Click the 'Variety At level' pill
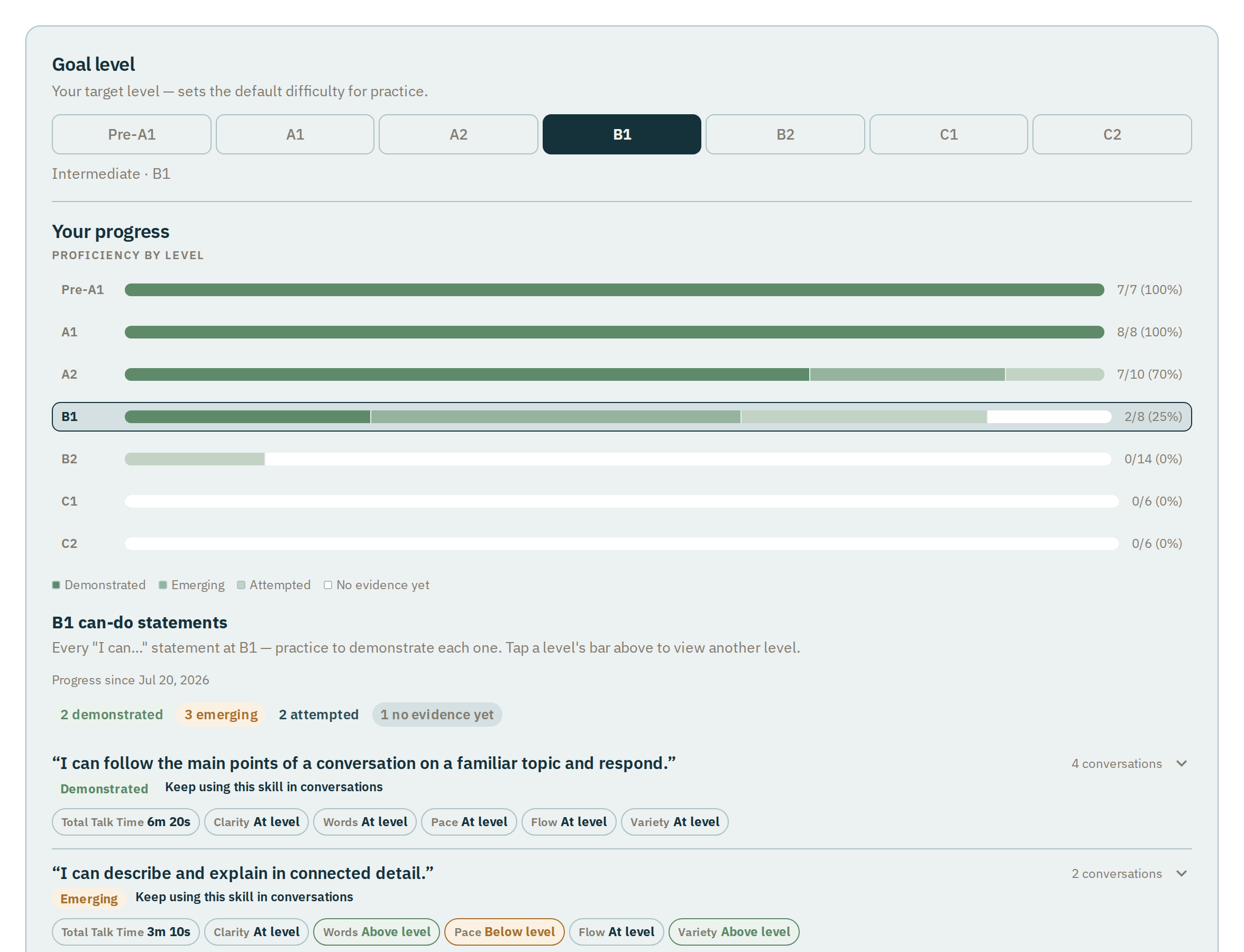Screen dimensions: 1244x952 pyautogui.click(x=674, y=822)
